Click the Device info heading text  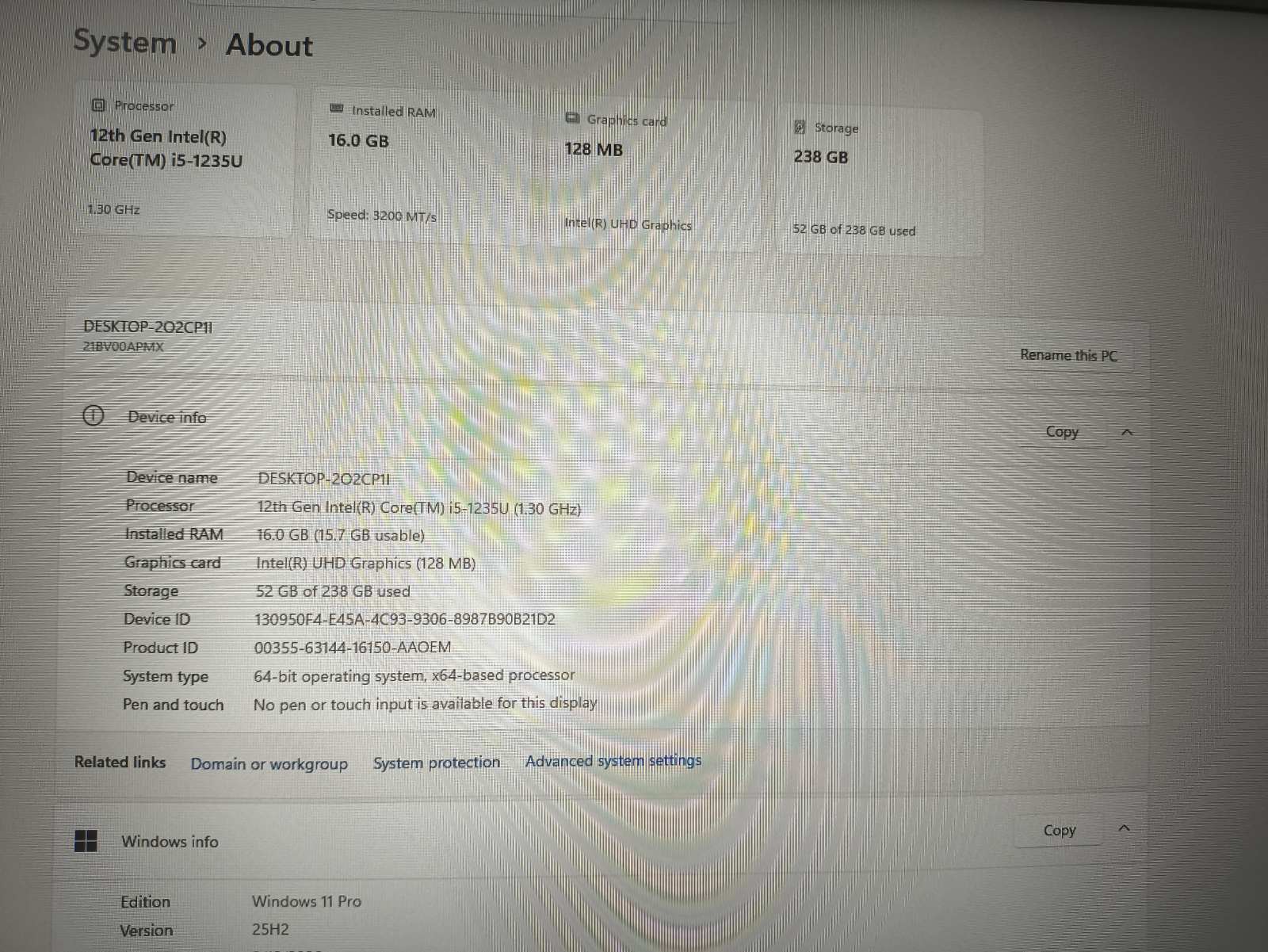(167, 417)
